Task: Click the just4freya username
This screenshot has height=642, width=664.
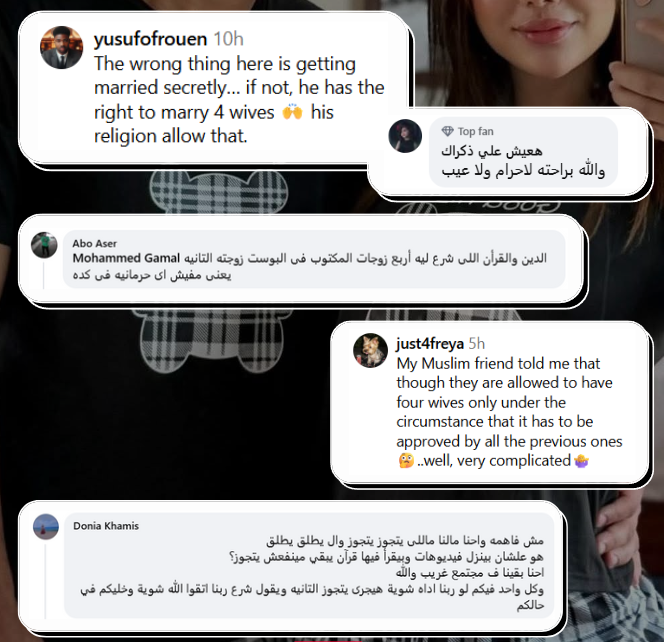Action: (x=430, y=343)
